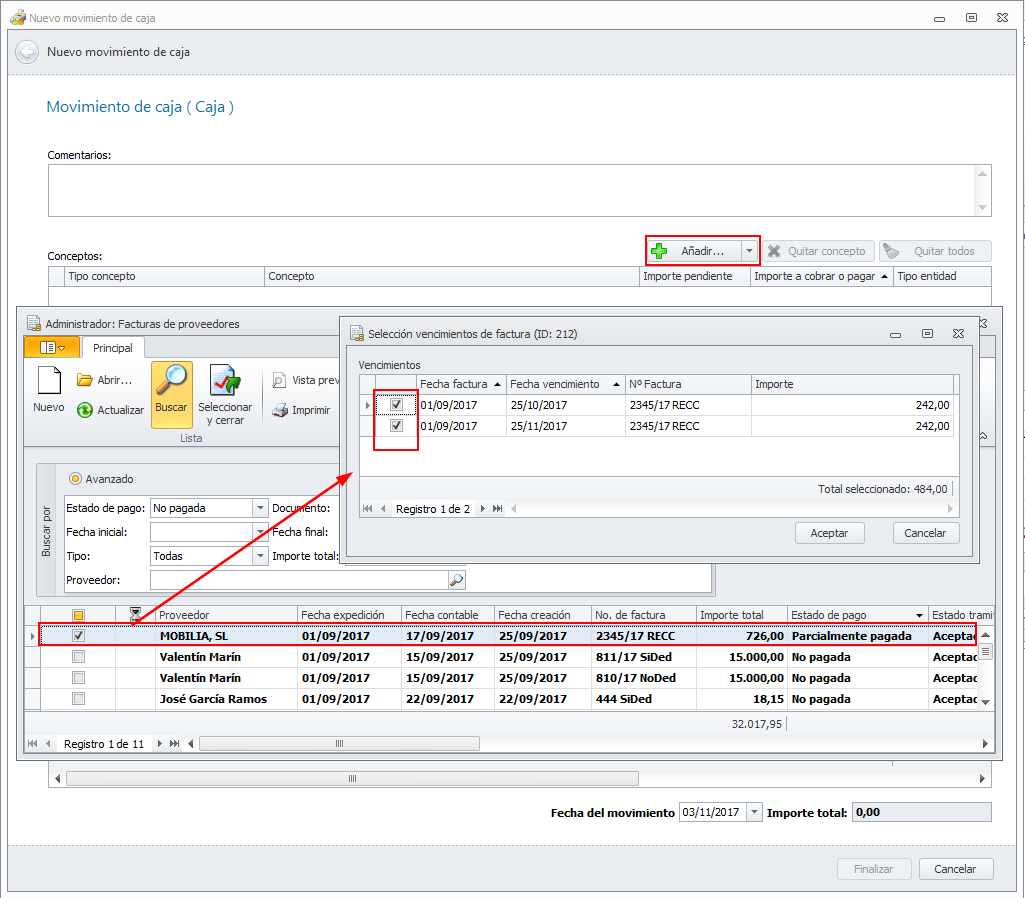This screenshot has width=1025, height=898.
Task: Uncheck the 25/11/2017 vencimiento checkbox
Action: tap(397, 426)
